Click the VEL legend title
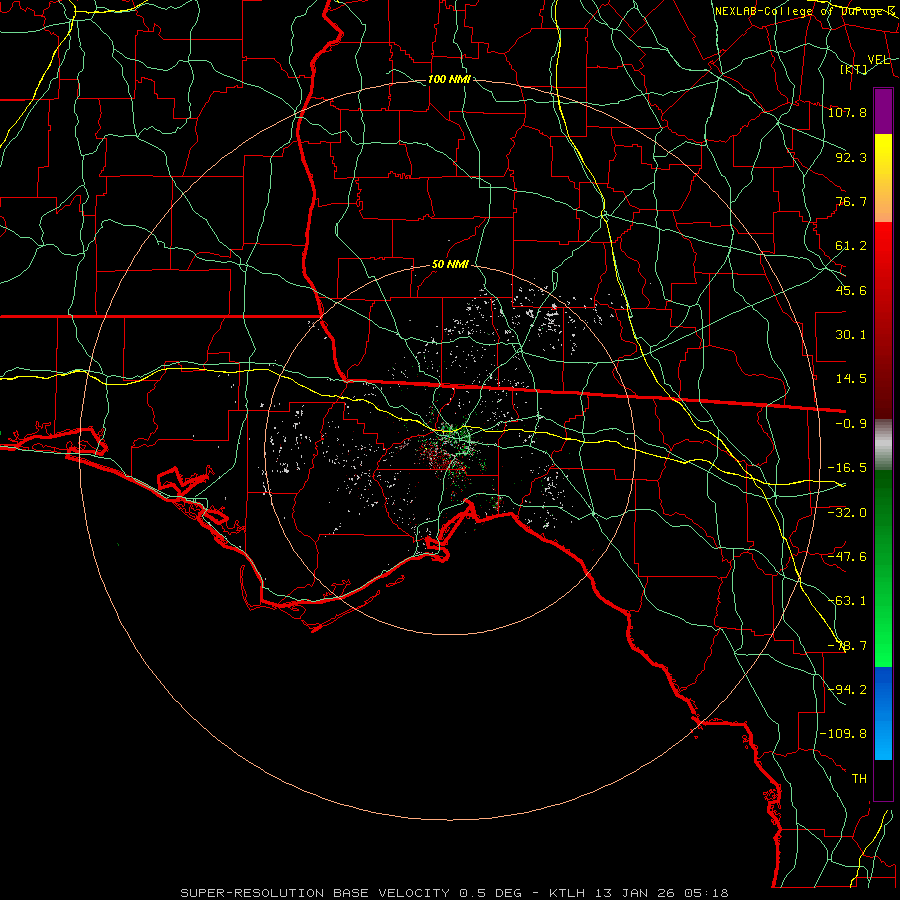This screenshot has height=900, width=900. coord(879,59)
